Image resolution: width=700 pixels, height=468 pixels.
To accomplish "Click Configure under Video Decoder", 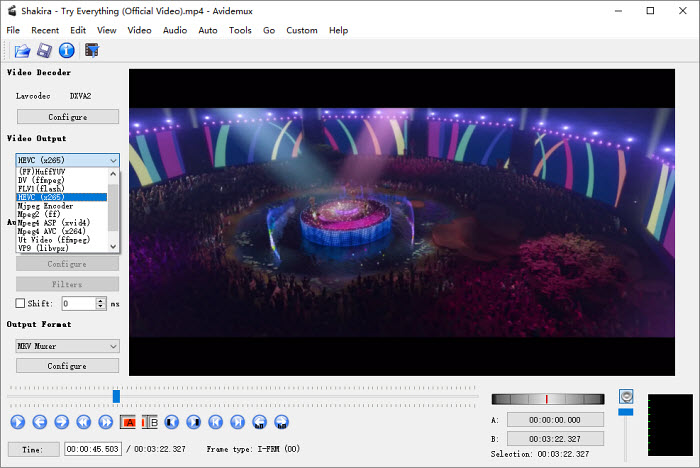I will point(68,117).
